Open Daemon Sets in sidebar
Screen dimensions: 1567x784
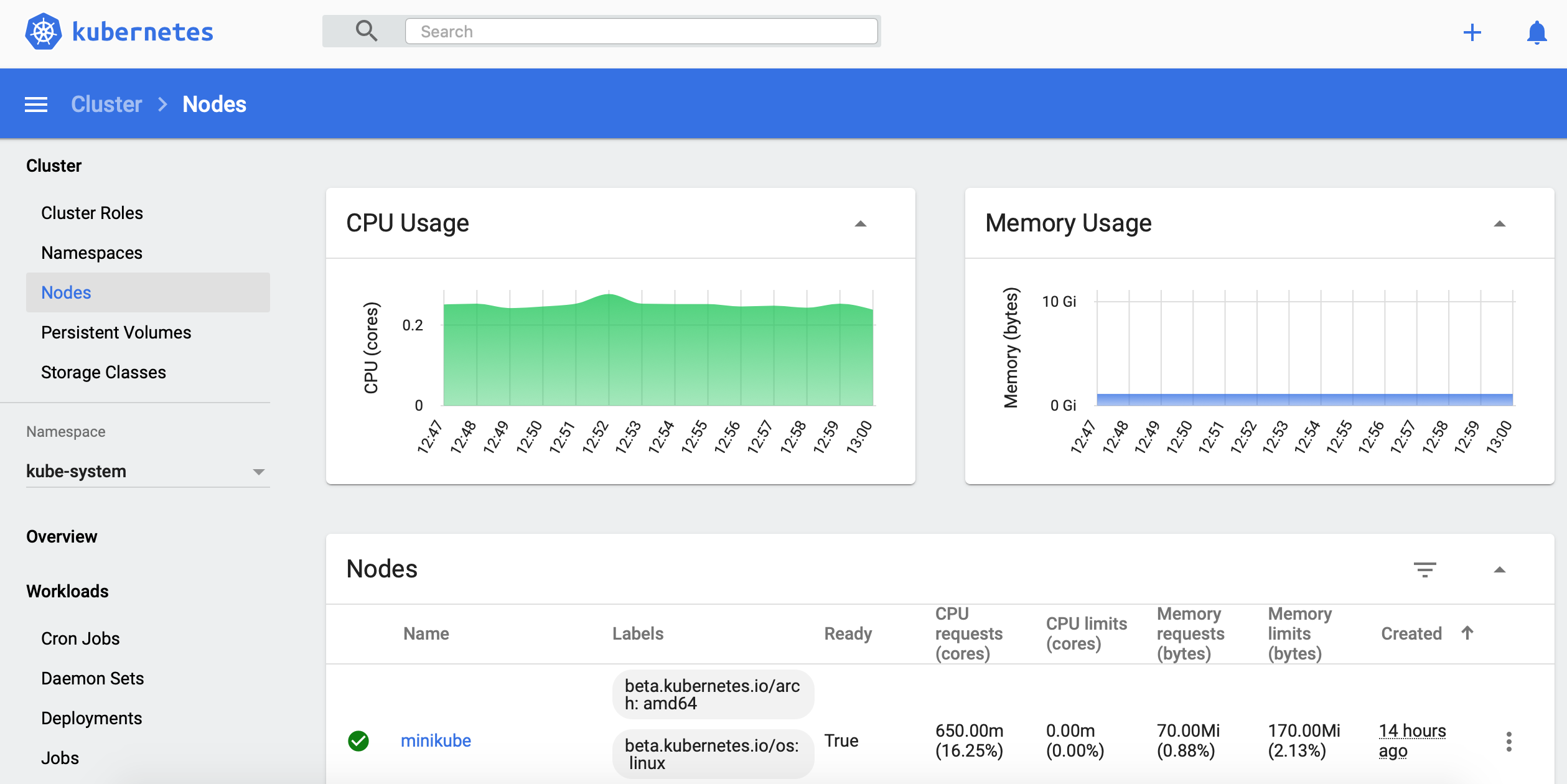[92, 678]
